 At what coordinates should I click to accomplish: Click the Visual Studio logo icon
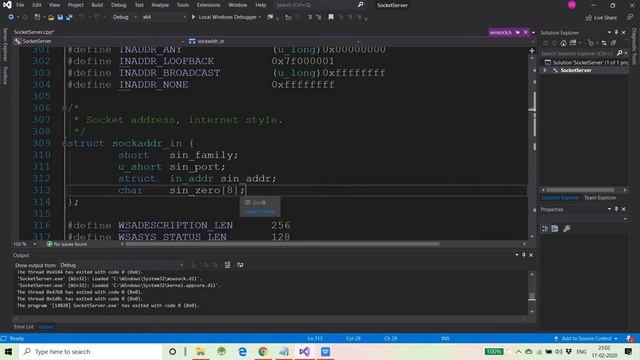[7, 5]
